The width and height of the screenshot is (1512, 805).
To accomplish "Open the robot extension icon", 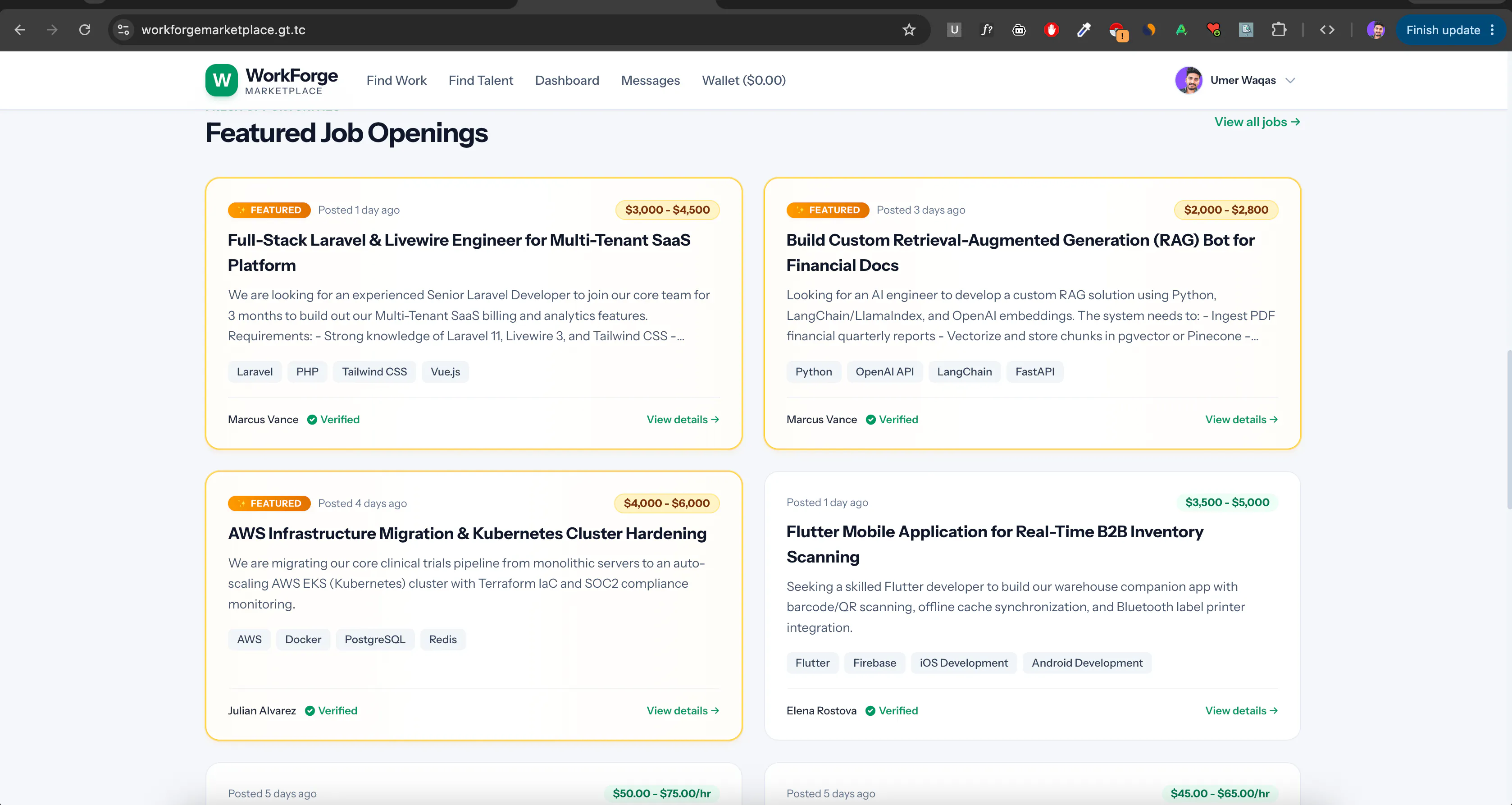I will pos(1019,30).
